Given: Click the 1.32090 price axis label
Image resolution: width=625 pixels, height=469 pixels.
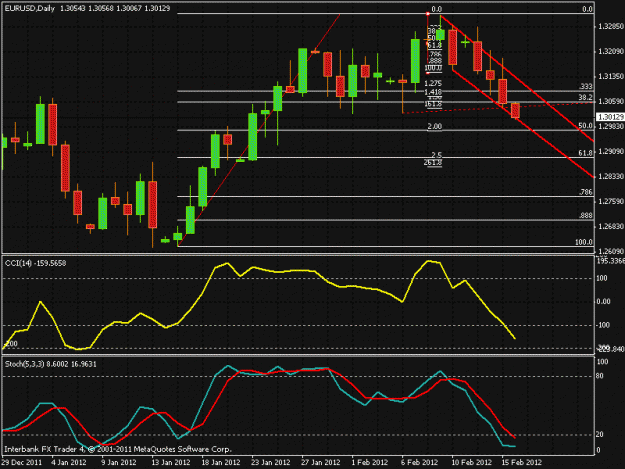Looking at the screenshot, I should point(611,51).
